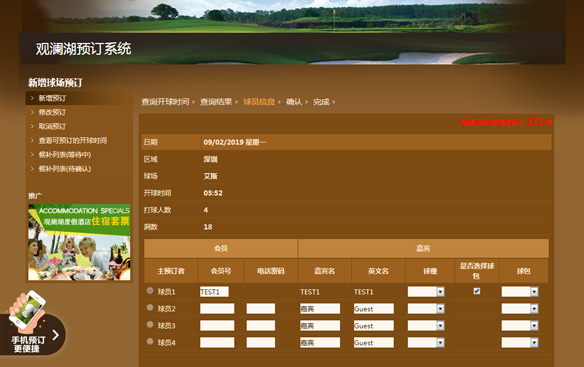This screenshot has width=584, height=367.
Task: Open caddie dropdown for 球员3
Action: tap(426, 326)
